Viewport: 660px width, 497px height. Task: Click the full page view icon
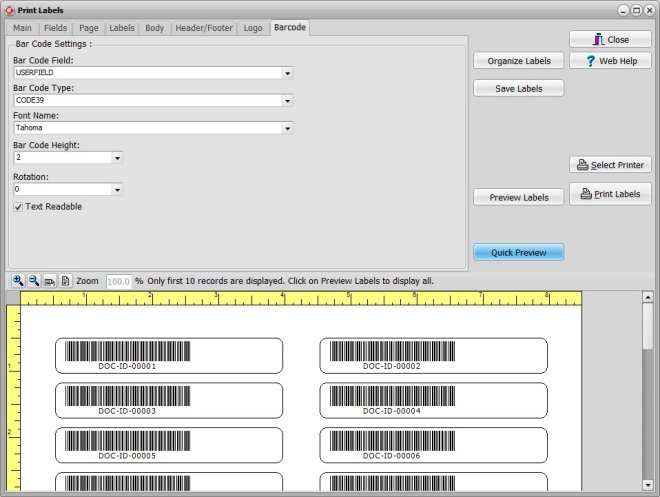point(65,281)
